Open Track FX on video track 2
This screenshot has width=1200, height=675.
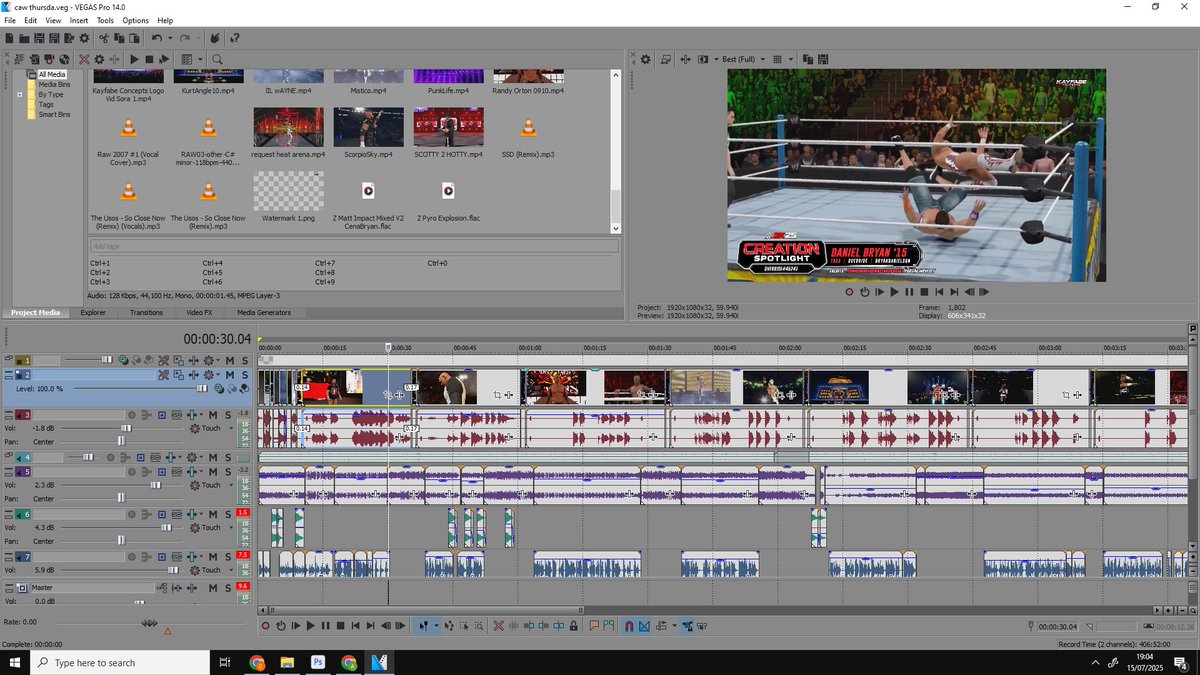point(194,375)
